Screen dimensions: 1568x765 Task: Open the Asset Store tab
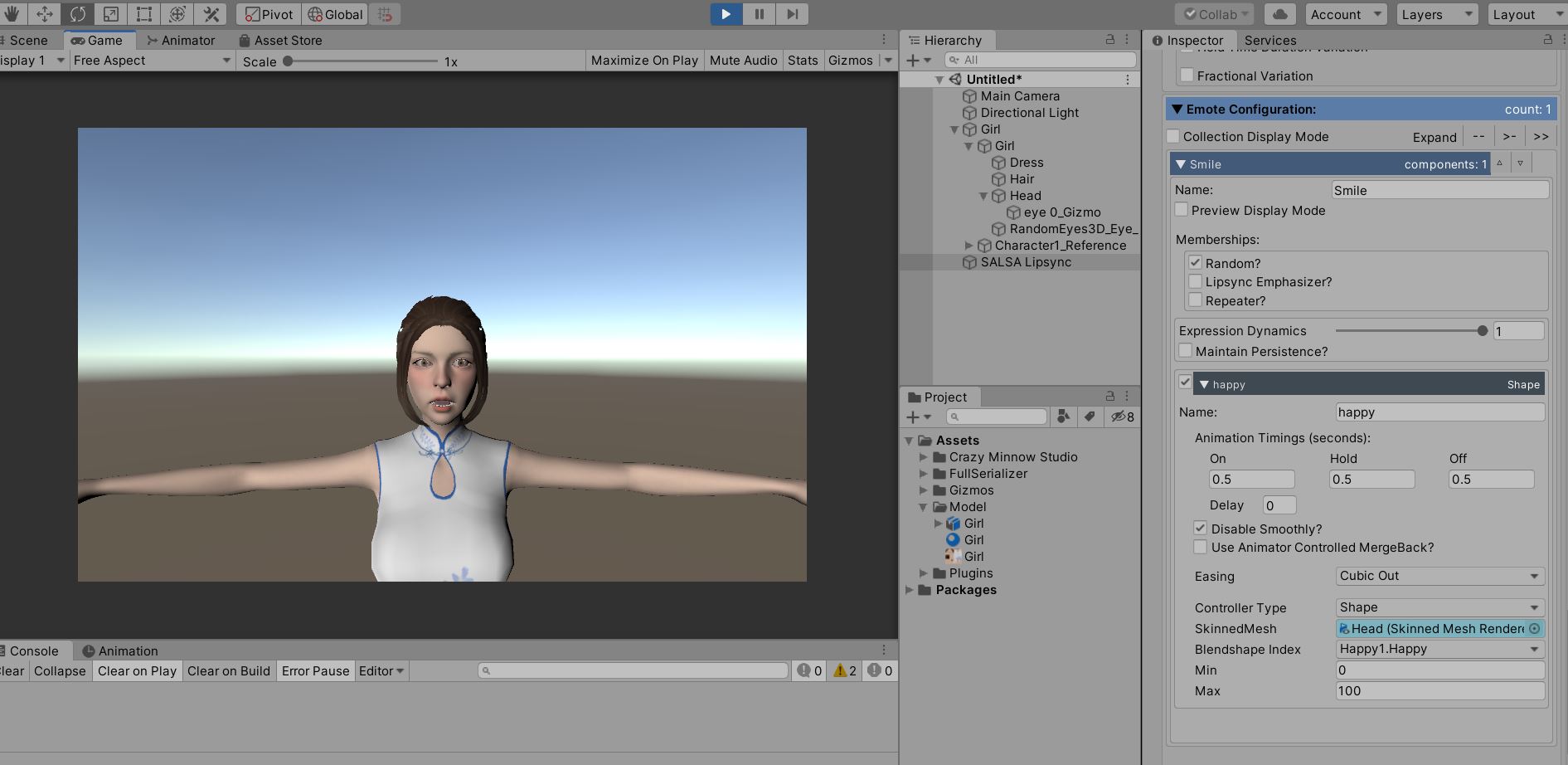pyautogui.click(x=280, y=40)
